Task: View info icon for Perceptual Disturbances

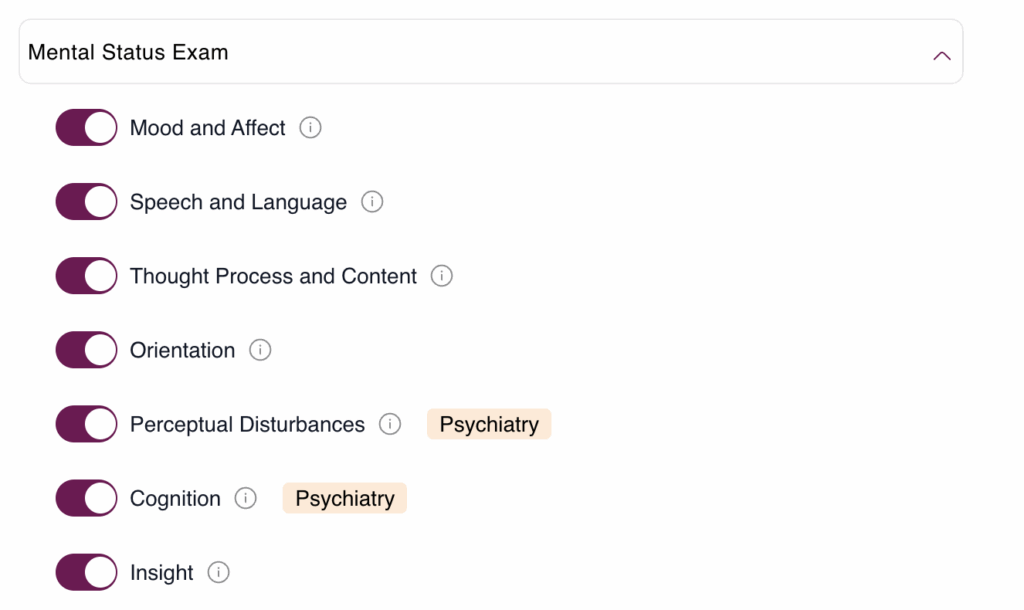Action: [390, 424]
